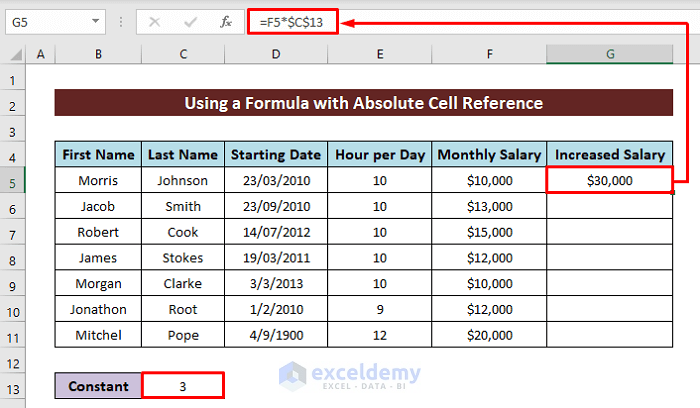This screenshot has height=408, width=700.
Task: Click the Name Box showing G5
Action: click(x=55, y=22)
